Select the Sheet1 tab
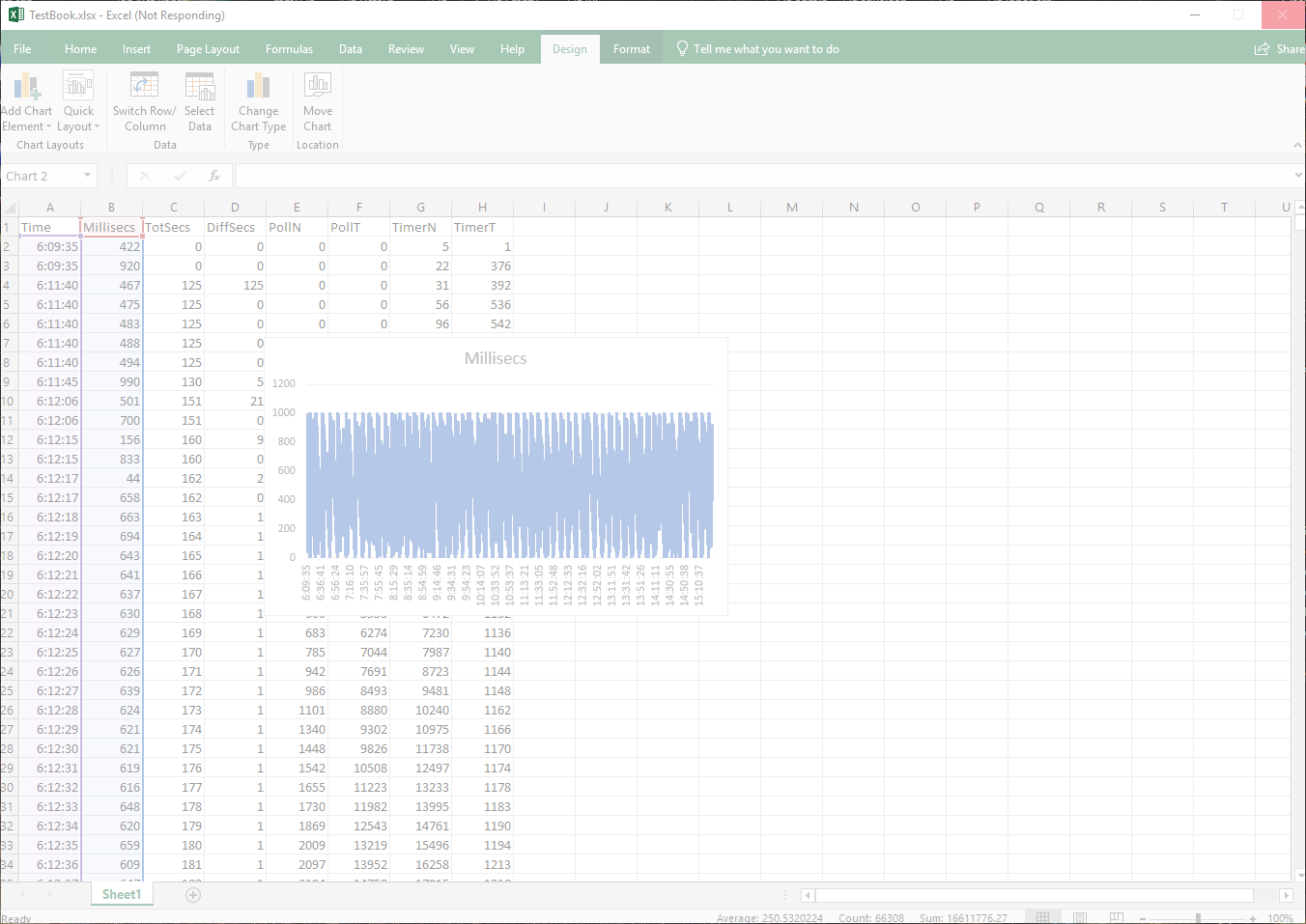The height and width of the screenshot is (924, 1306). point(122,895)
